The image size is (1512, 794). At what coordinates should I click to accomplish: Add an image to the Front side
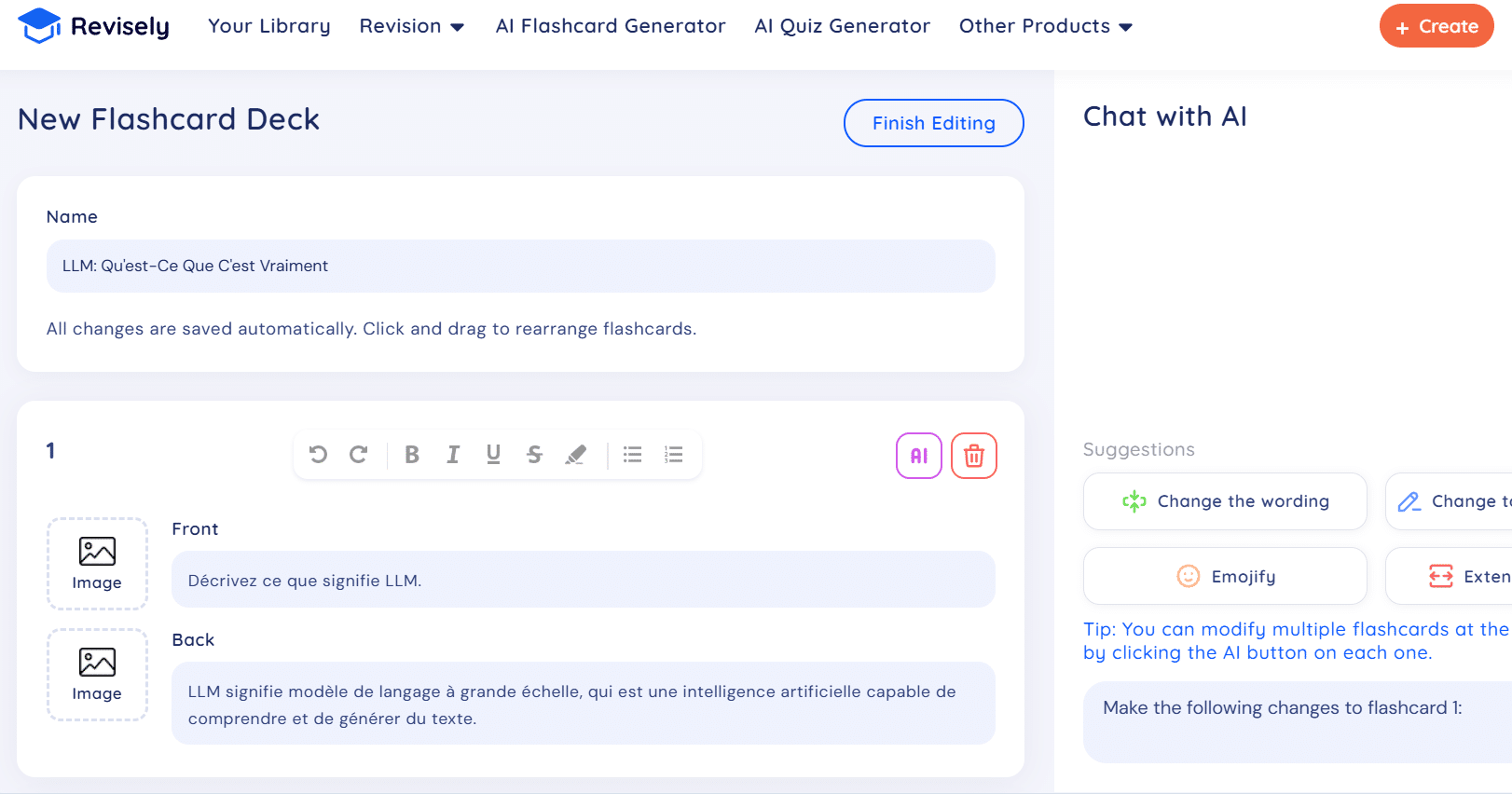click(x=97, y=563)
